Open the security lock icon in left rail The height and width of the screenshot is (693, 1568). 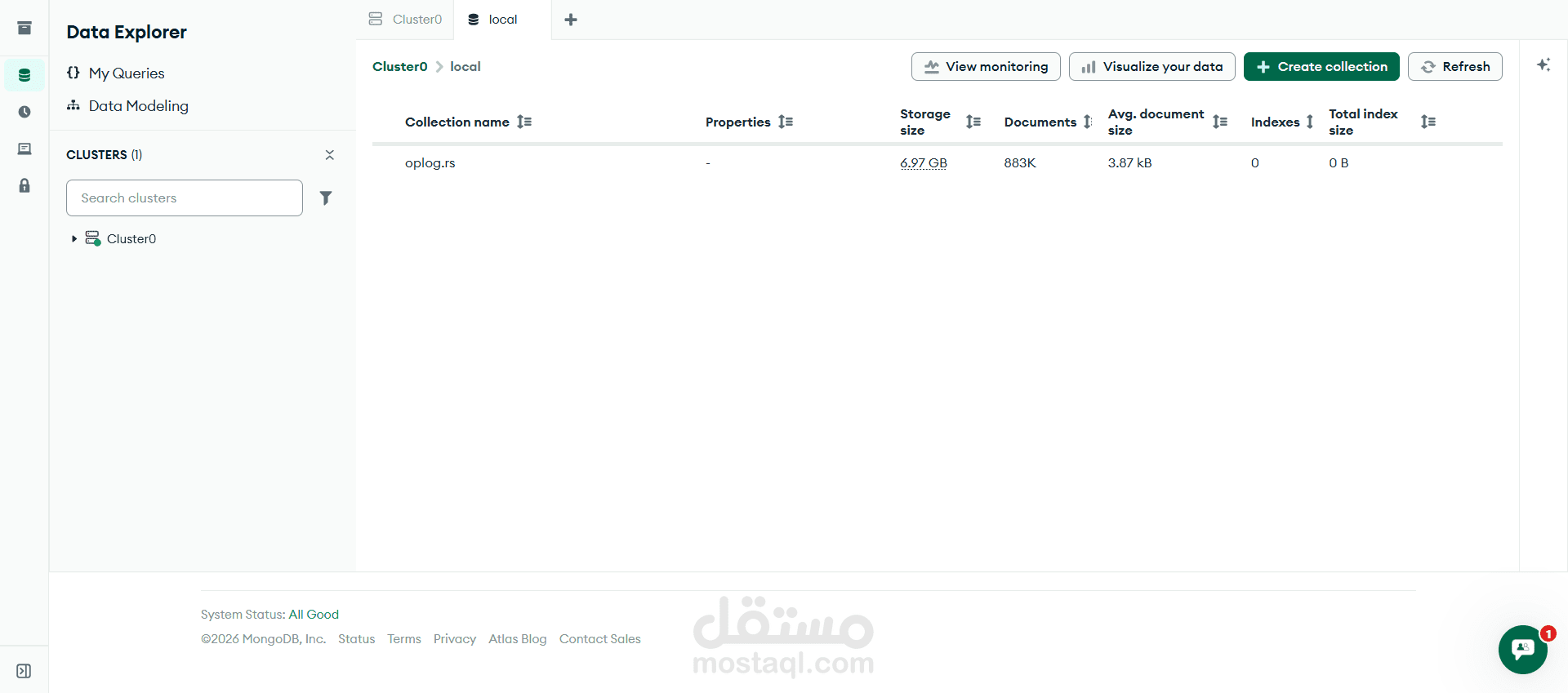click(24, 185)
